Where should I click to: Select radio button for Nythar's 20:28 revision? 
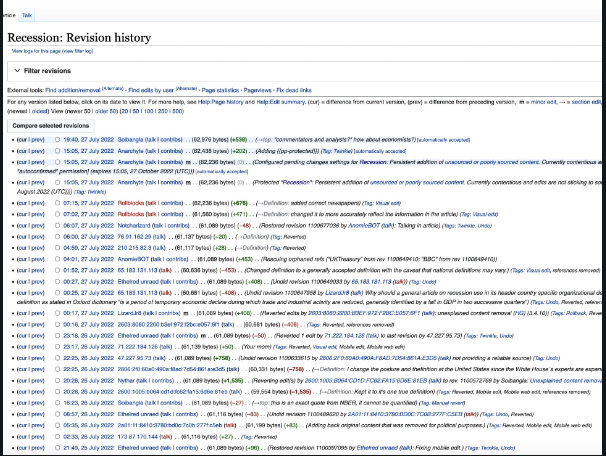[57, 381]
